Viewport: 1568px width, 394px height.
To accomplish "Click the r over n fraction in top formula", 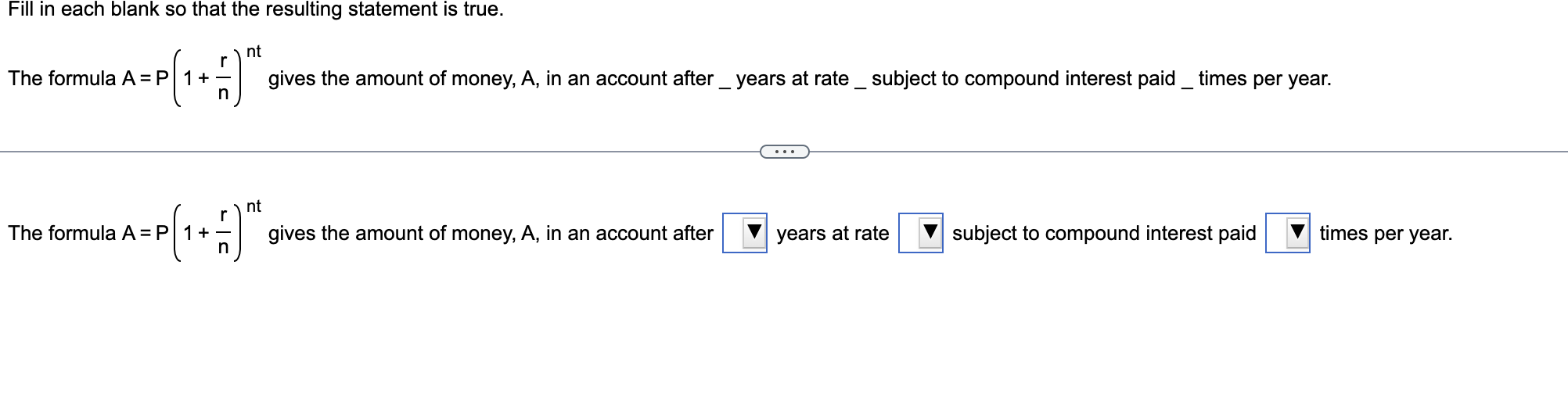I will (x=223, y=78).
